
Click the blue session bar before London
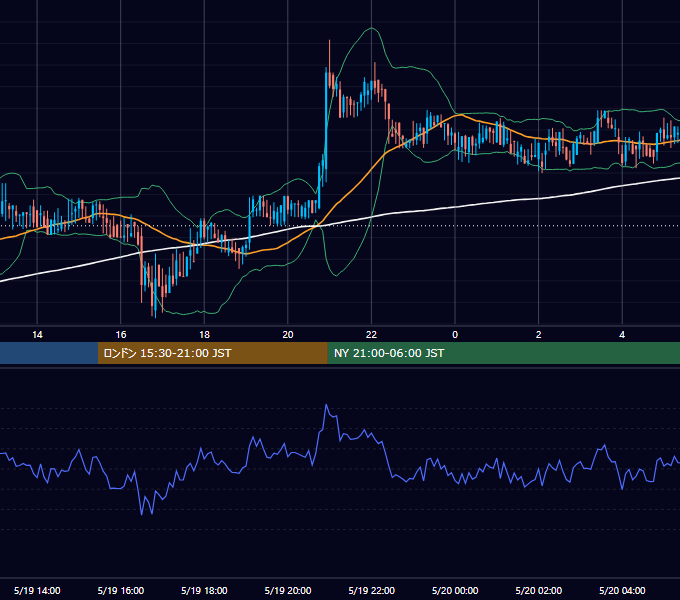49,353
